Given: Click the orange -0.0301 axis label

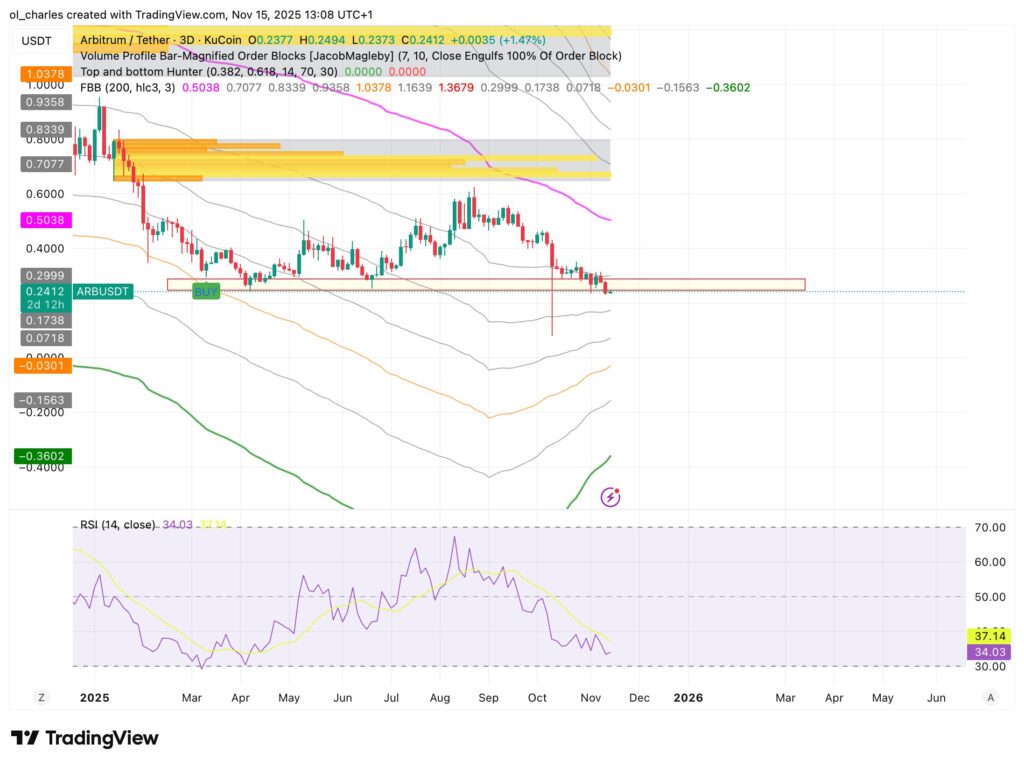Looking at the screenshot, I should 39,366.
